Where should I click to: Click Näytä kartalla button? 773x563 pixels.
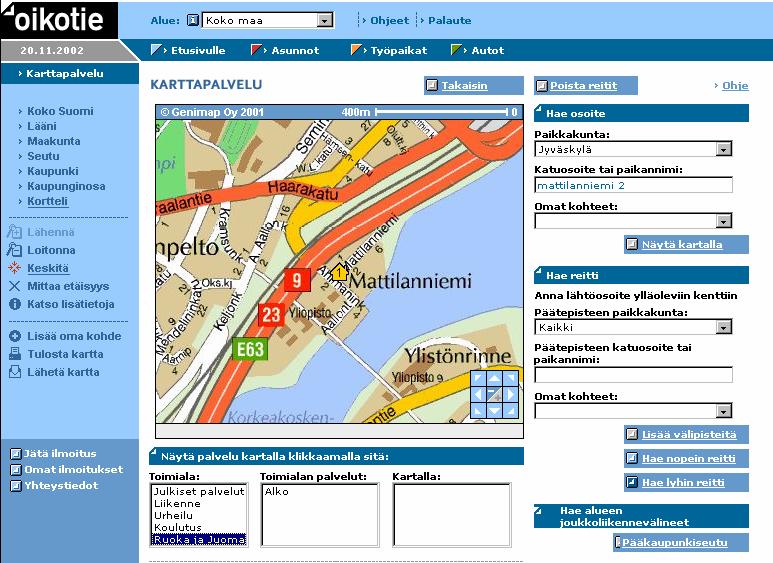[686, 245]
